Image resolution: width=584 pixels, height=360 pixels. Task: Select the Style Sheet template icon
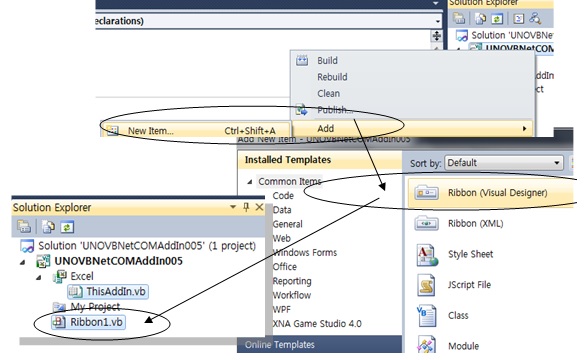click(x=427, y=255)
